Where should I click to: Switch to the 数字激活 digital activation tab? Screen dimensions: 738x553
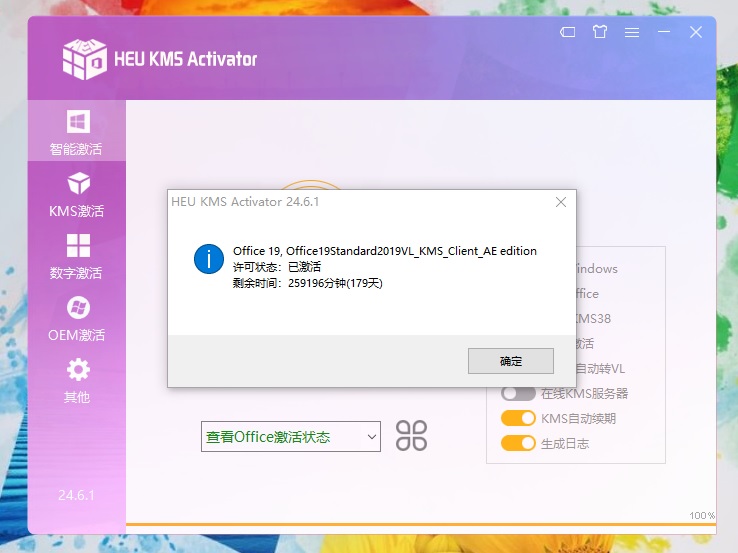pyautogui.click(x=77, y=256)
